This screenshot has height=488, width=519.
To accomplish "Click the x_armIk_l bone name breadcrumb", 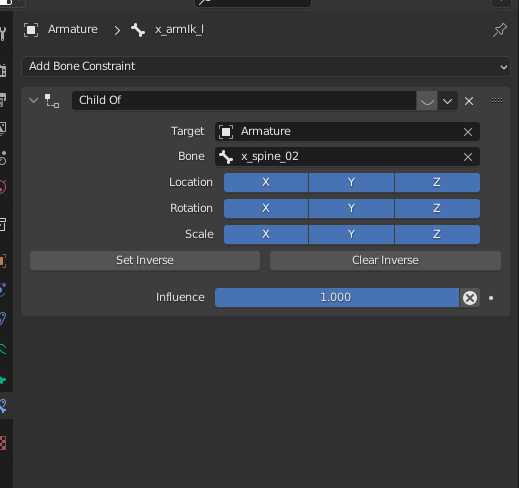I will [179, 30].
